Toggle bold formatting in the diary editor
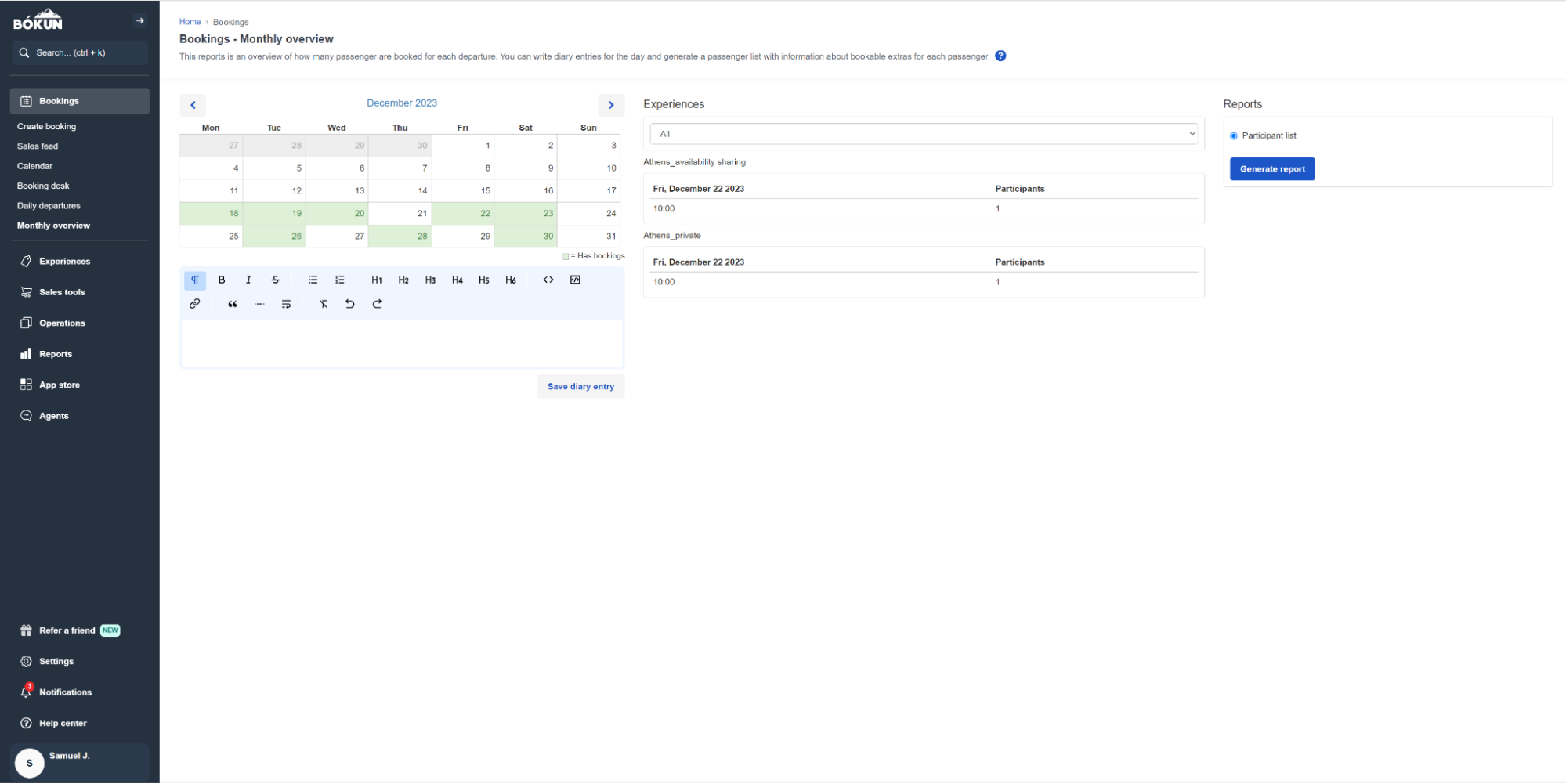Image resolution: width=1566 pixels, height=784 pixels. (x=222, y=280)
